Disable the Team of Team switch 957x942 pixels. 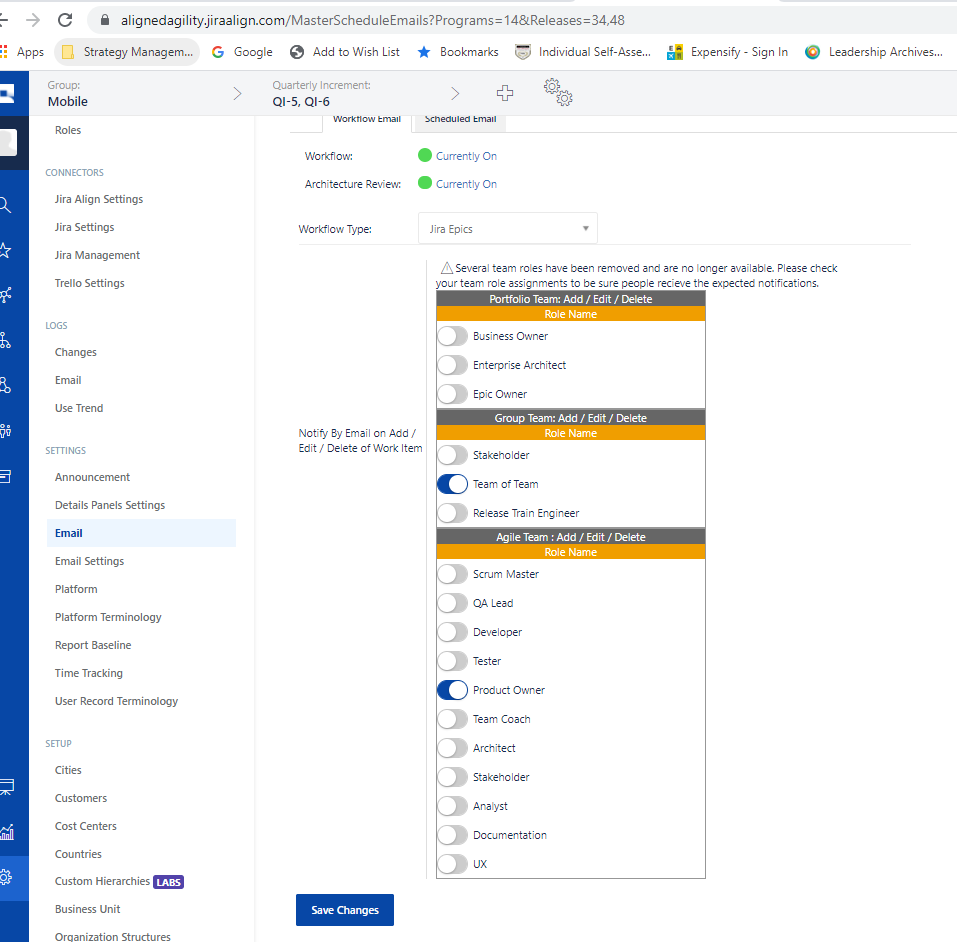click(452, 484)
